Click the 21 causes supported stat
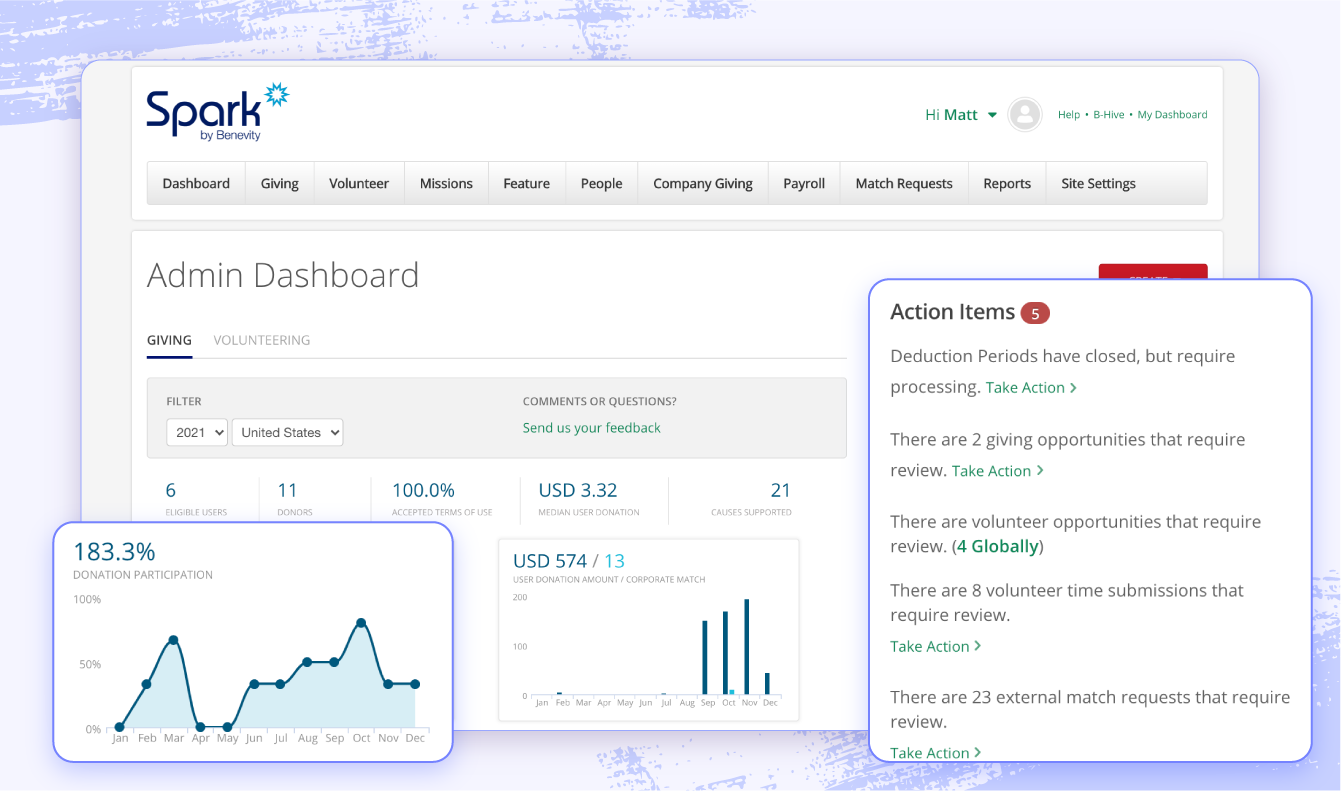This screenshot has width=1341, height=791. [781, 490]
